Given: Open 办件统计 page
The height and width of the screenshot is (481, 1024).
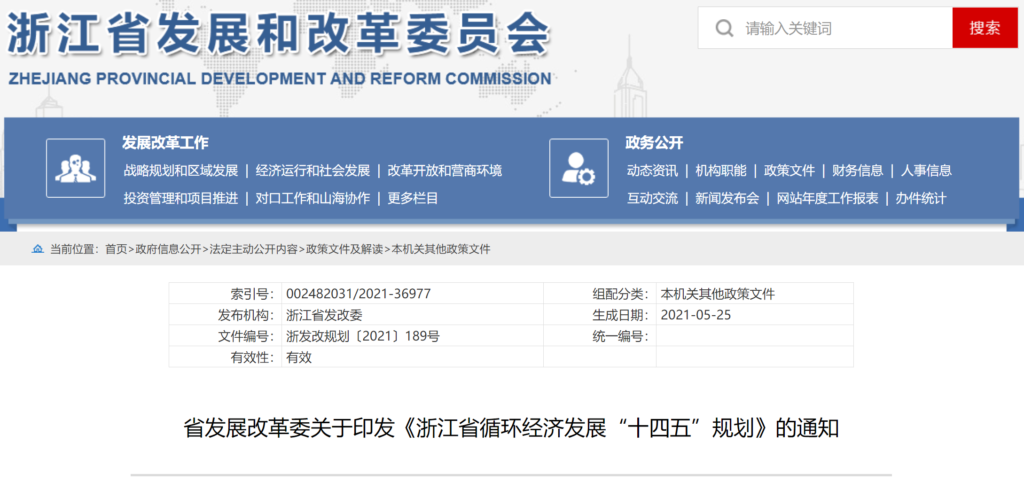Looking at the screenshot, I should tap(921, 198).
